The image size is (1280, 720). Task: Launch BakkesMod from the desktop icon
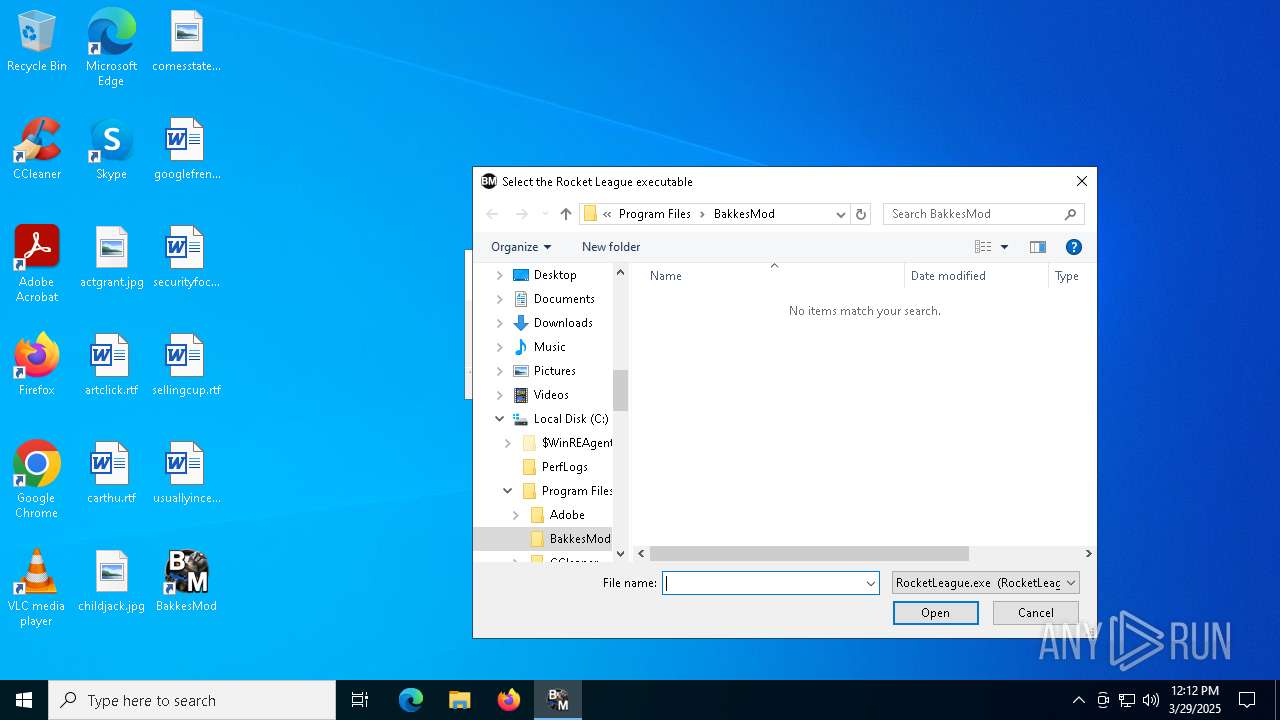coord(186,582)
